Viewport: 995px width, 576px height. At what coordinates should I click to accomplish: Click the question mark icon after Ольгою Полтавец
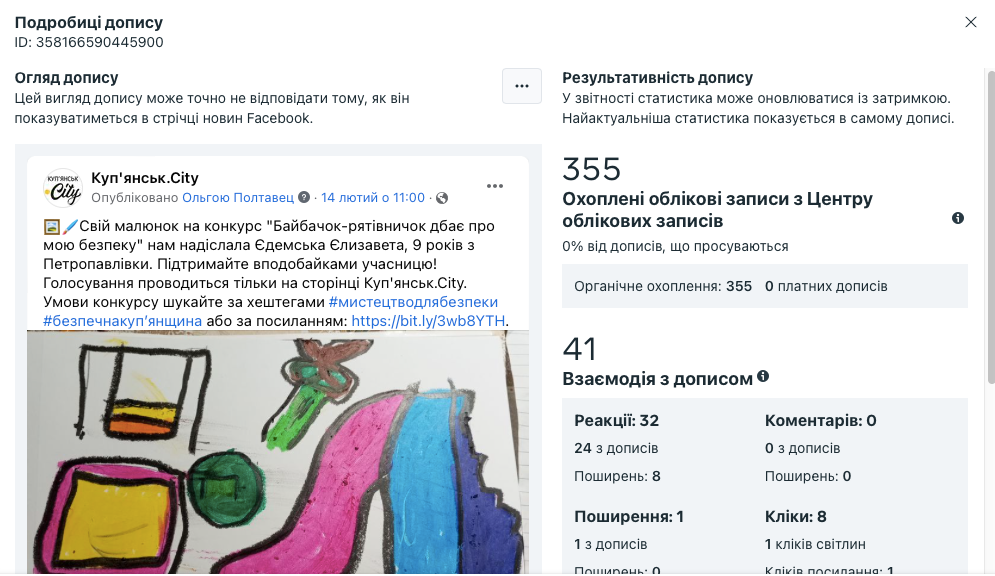(304, 197)
